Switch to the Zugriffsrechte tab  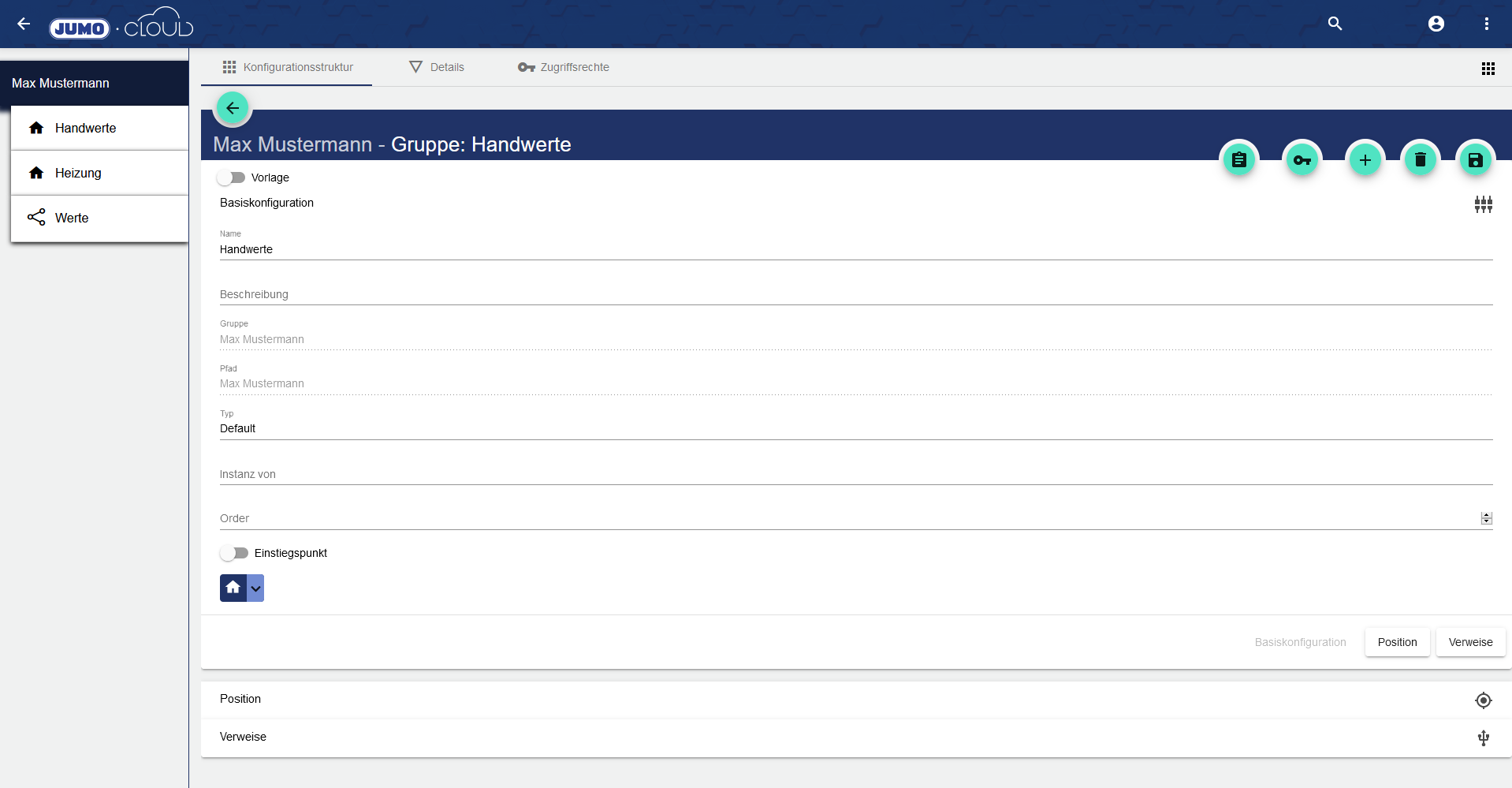(564, 67)
